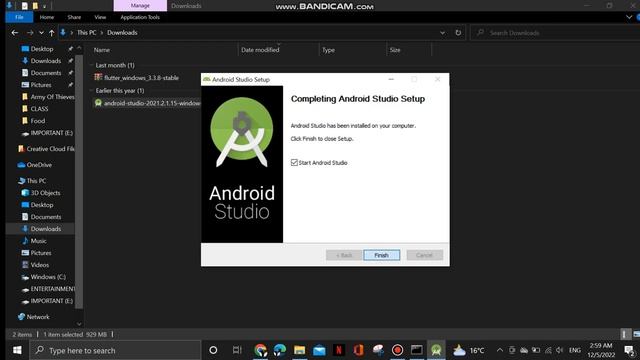Open the Application Tools tab

tap(140, 17)
